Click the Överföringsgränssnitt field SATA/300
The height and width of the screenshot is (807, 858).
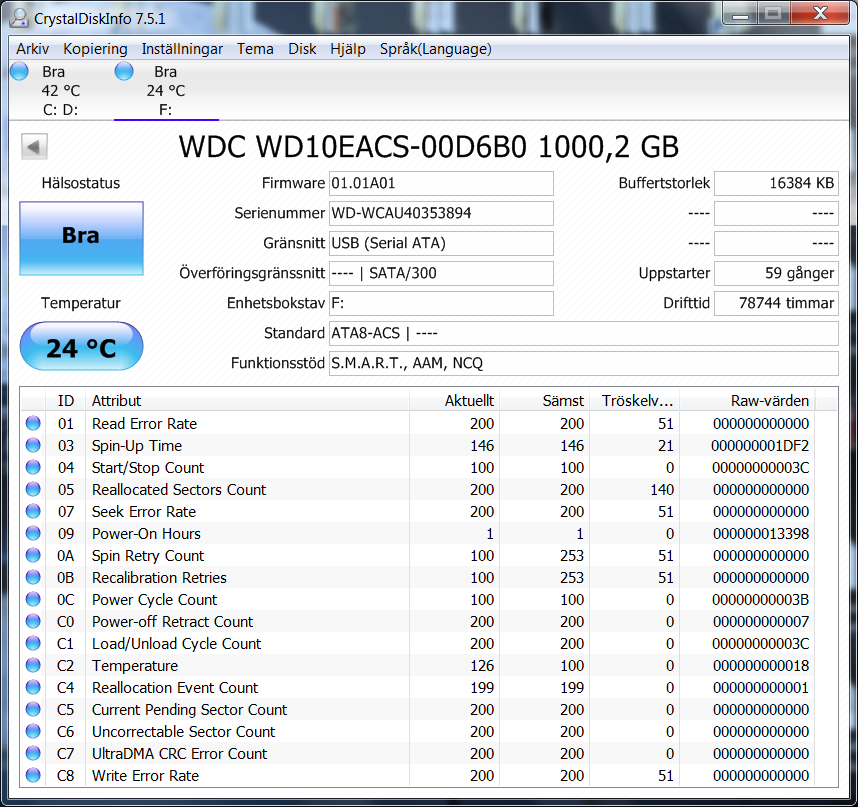point(441,274)
